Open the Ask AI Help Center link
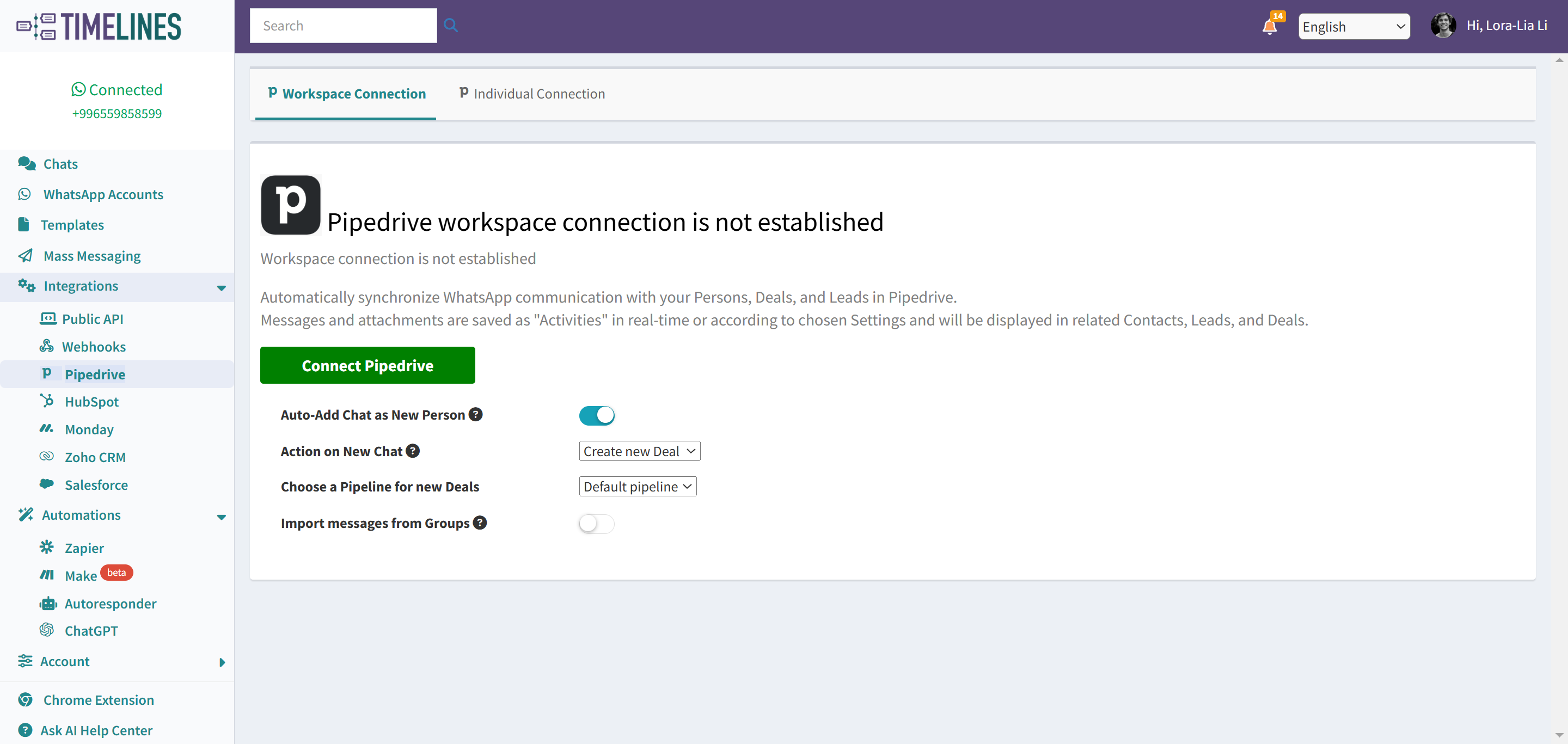 pyautogui.click(x=96, y=730)
